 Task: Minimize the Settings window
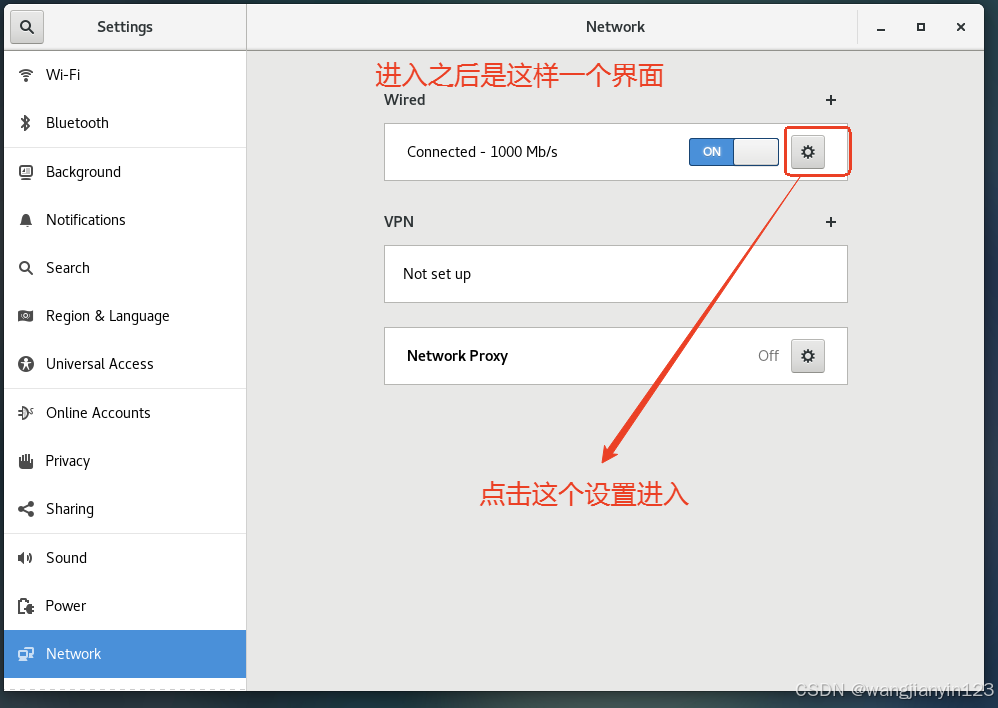click(x=881, y=27)
